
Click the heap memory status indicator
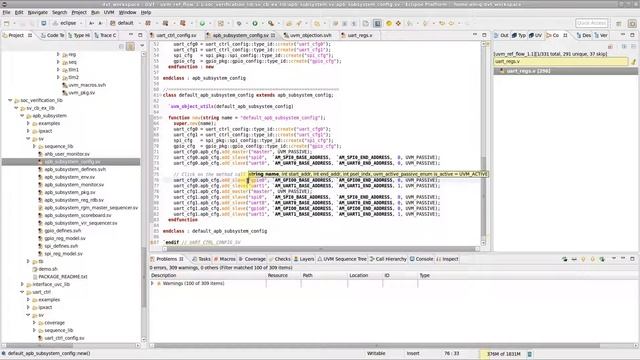pyautogui.click(x=503, y=354)
